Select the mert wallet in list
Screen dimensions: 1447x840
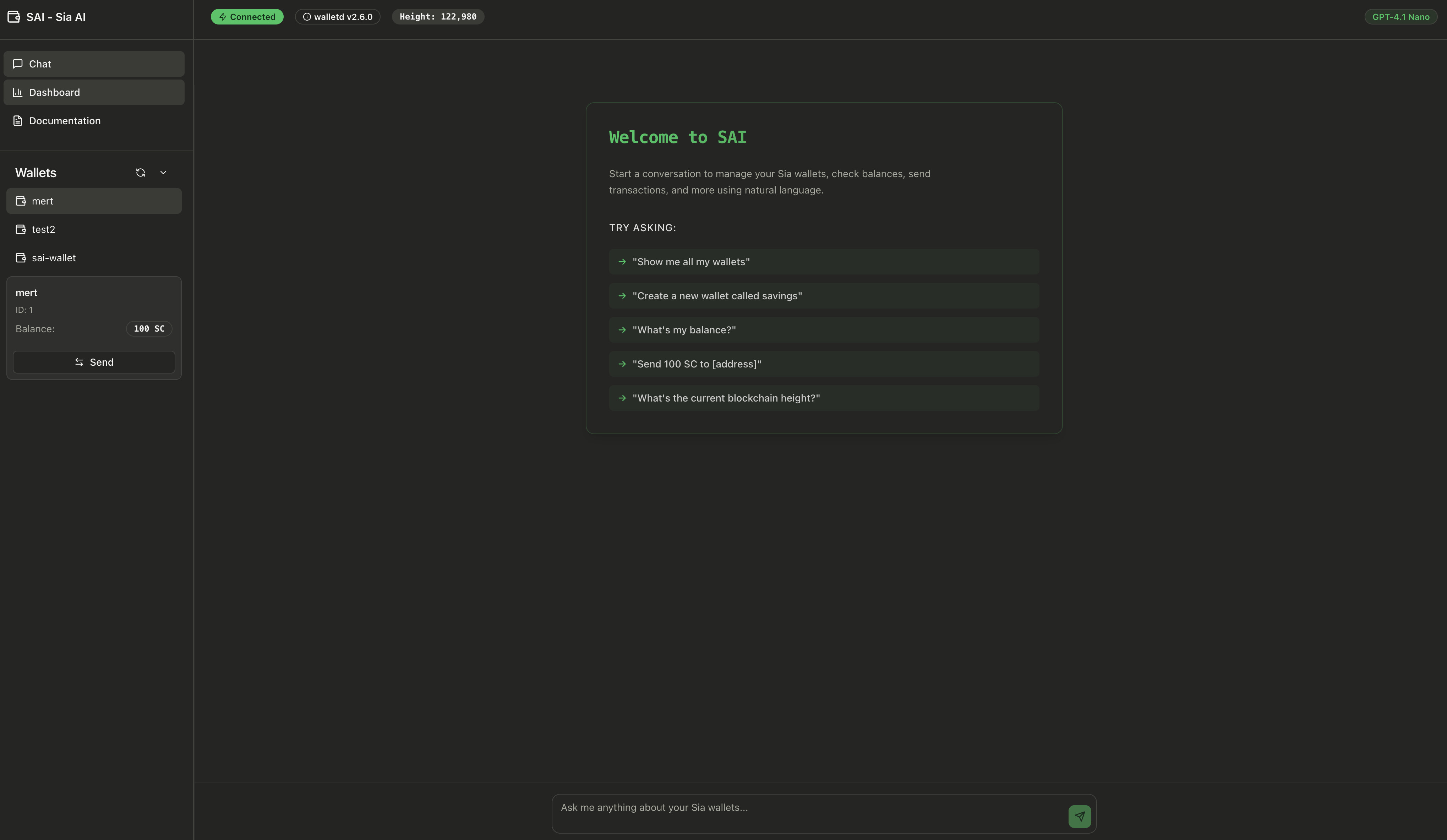(x=94, y=201)
